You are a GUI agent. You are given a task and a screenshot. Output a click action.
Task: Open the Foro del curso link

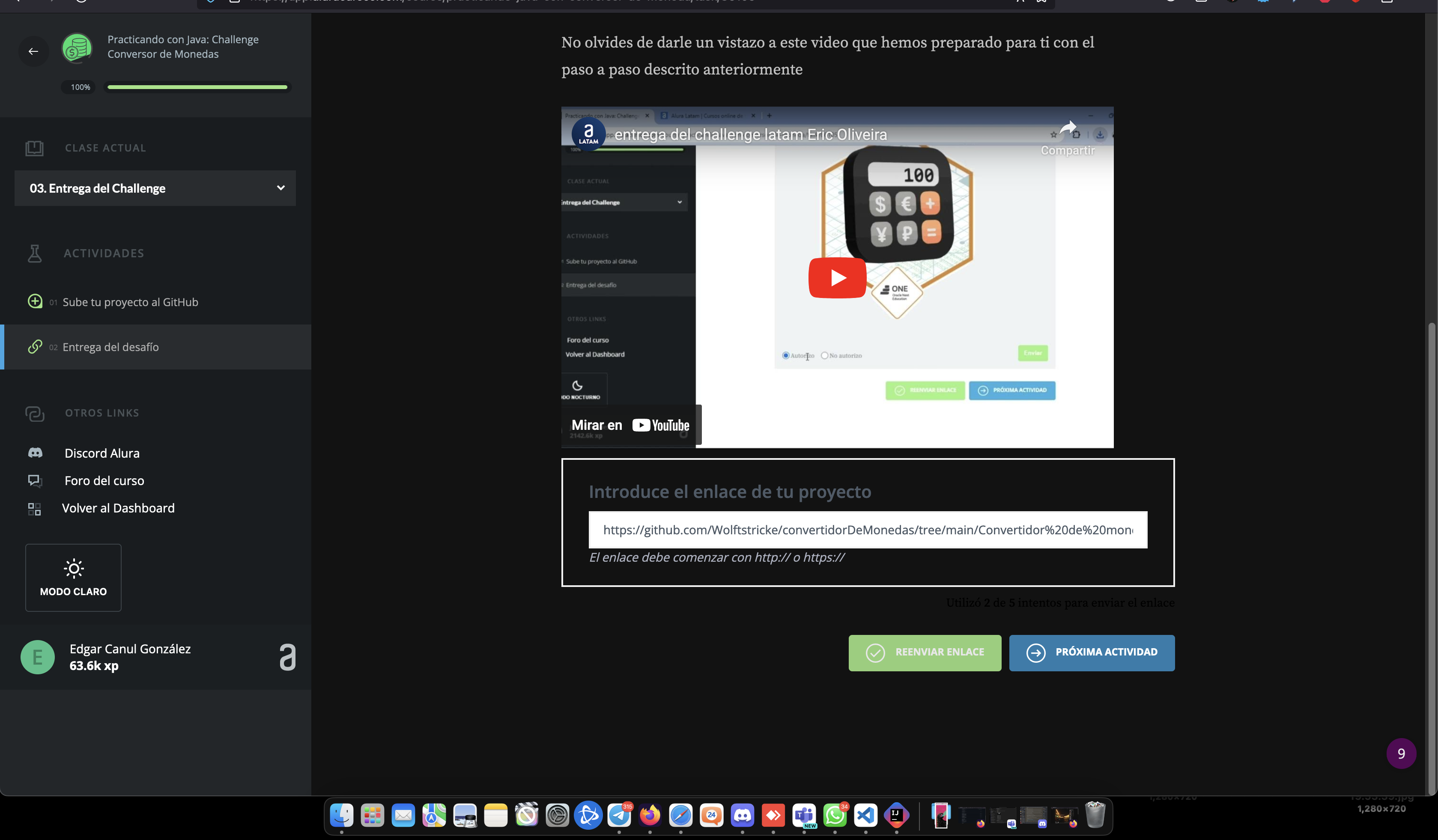pyautogui.click(x=104, y=480)
